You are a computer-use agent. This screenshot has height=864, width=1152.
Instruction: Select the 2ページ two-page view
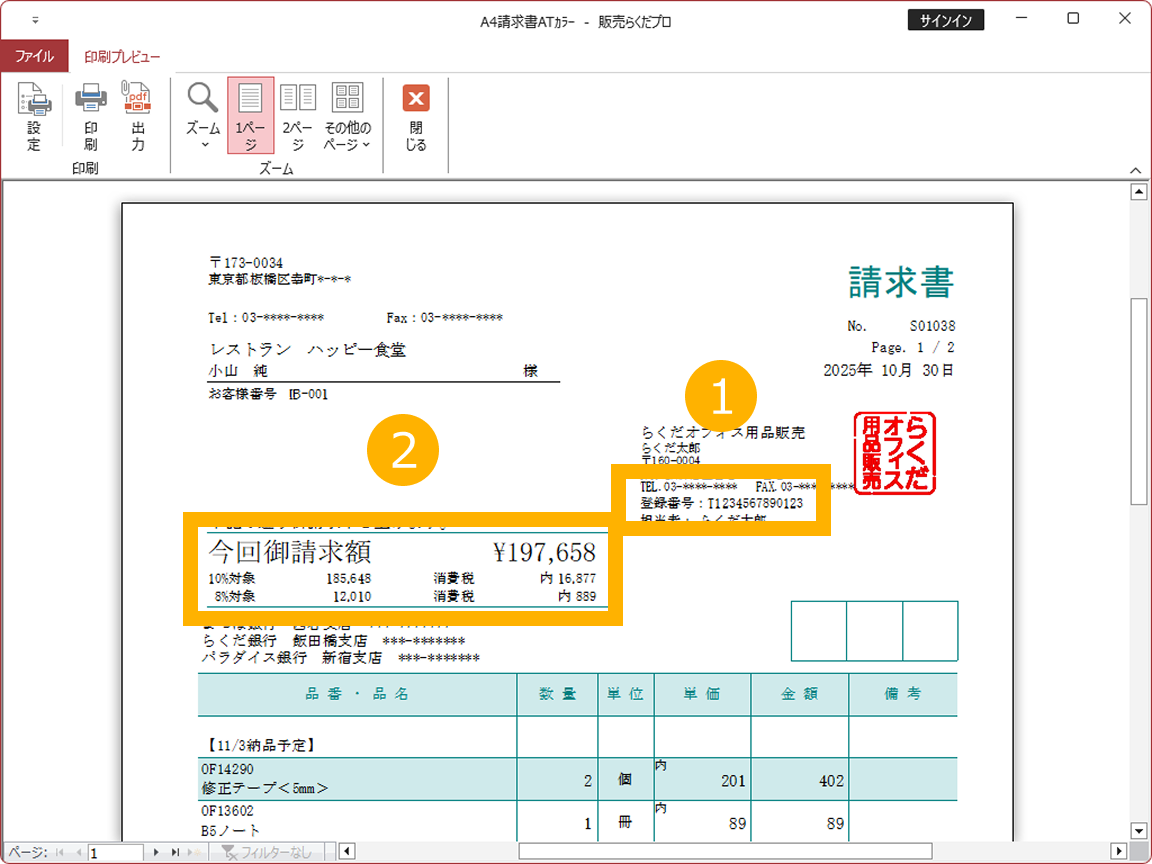298,115
